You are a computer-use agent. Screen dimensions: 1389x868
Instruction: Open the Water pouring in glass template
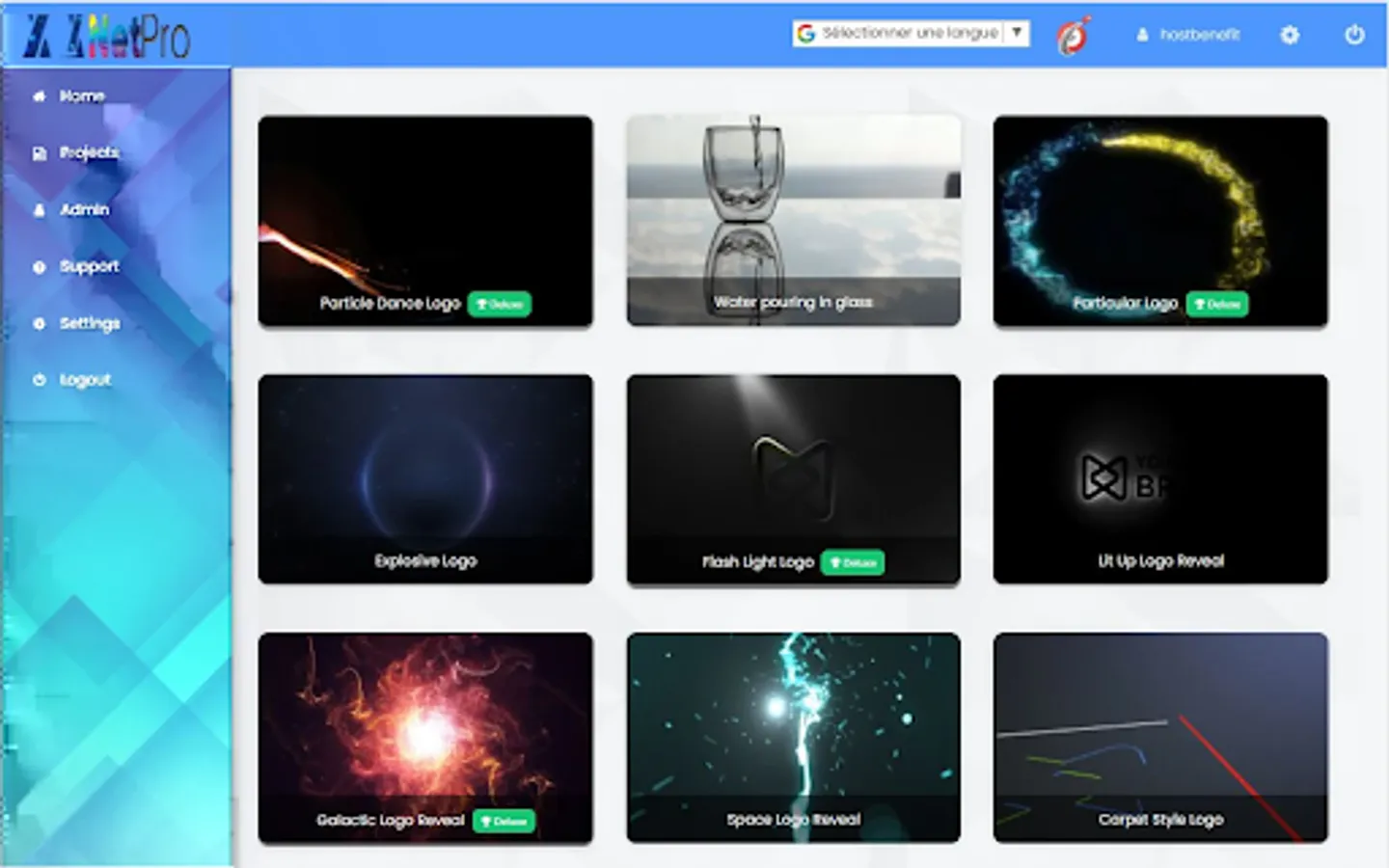pyautogui.click(x=793, y=220)
